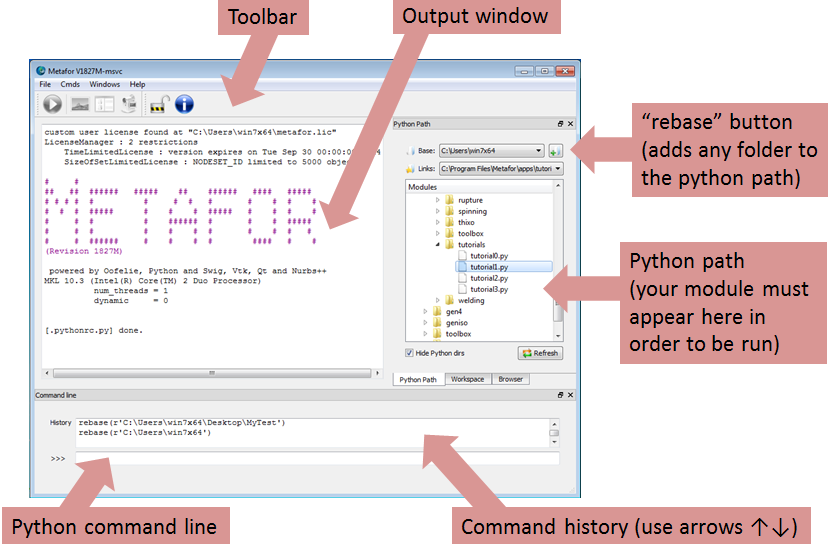The image size is (828, 544).
Task: Click the two-column layout toolbar icon
Action: (105, 105)
